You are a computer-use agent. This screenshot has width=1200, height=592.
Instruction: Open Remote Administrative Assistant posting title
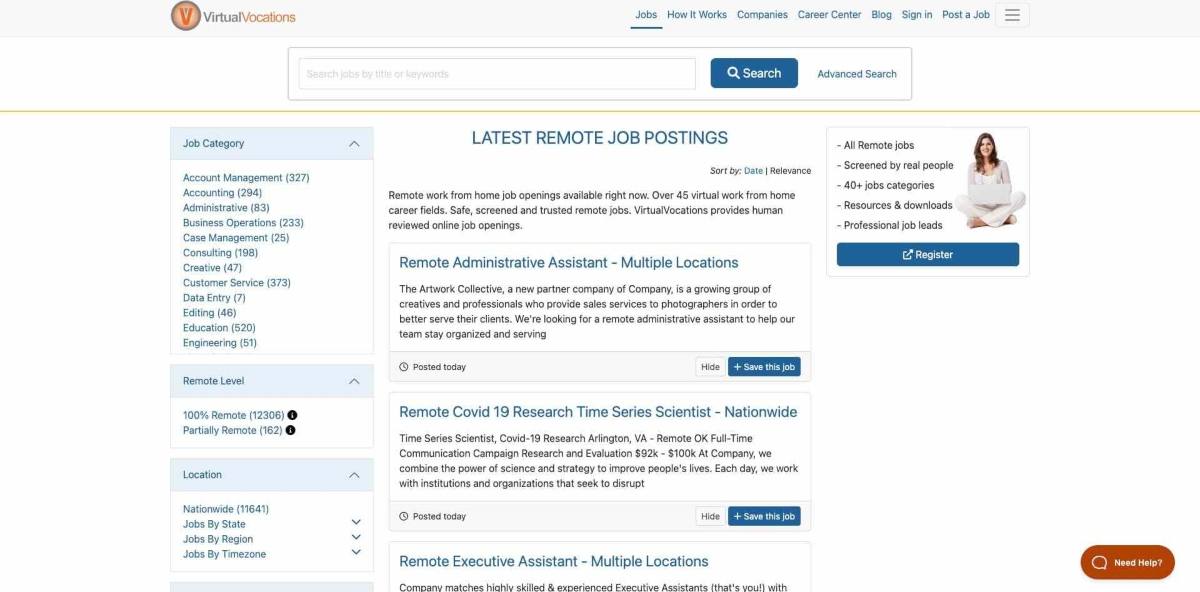pos(568,263)
